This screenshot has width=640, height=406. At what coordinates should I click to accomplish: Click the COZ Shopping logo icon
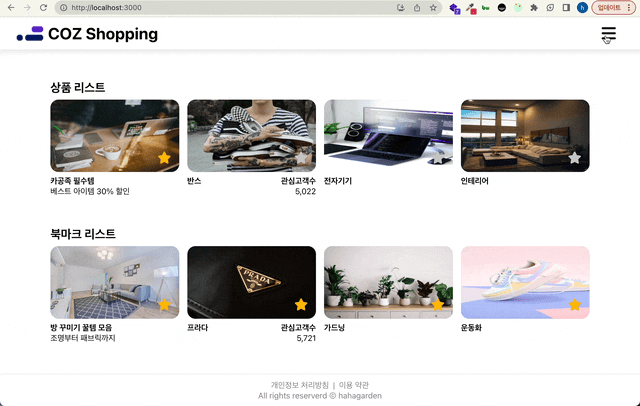click(x=30, y=34)
